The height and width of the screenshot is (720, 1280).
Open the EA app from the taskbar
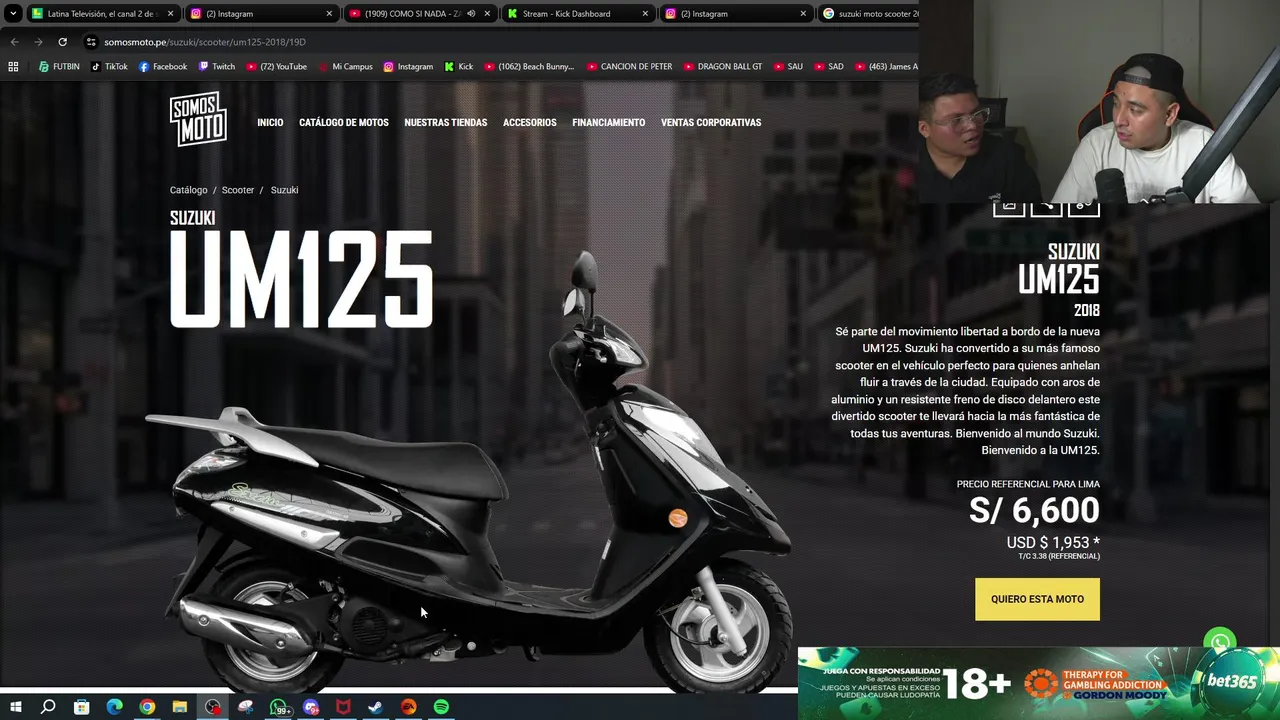408,707
